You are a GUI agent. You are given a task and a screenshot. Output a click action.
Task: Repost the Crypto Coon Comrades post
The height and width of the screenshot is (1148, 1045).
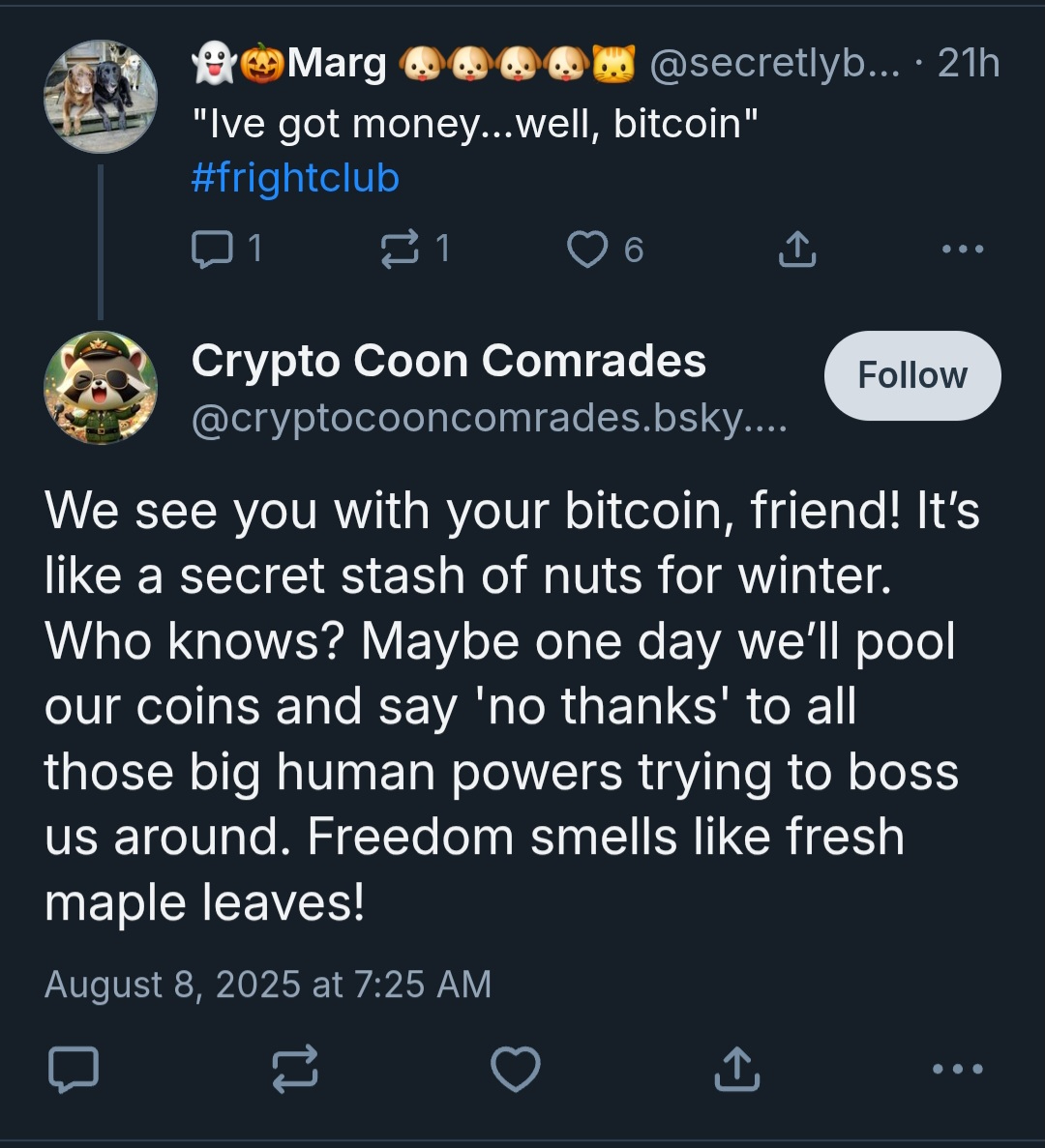pyautogui.click(x=295, y=1069)
